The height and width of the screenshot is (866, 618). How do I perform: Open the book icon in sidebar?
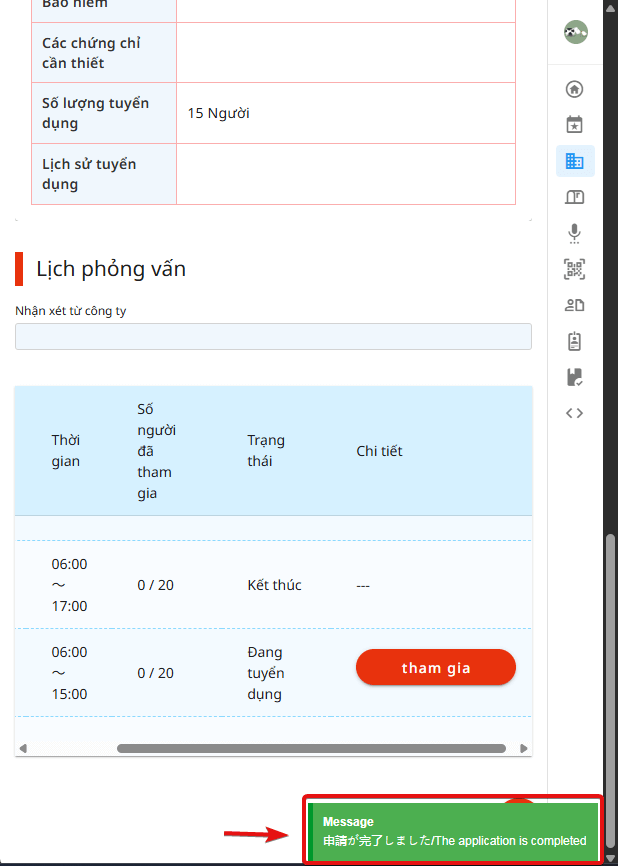(x=574, y=197)
